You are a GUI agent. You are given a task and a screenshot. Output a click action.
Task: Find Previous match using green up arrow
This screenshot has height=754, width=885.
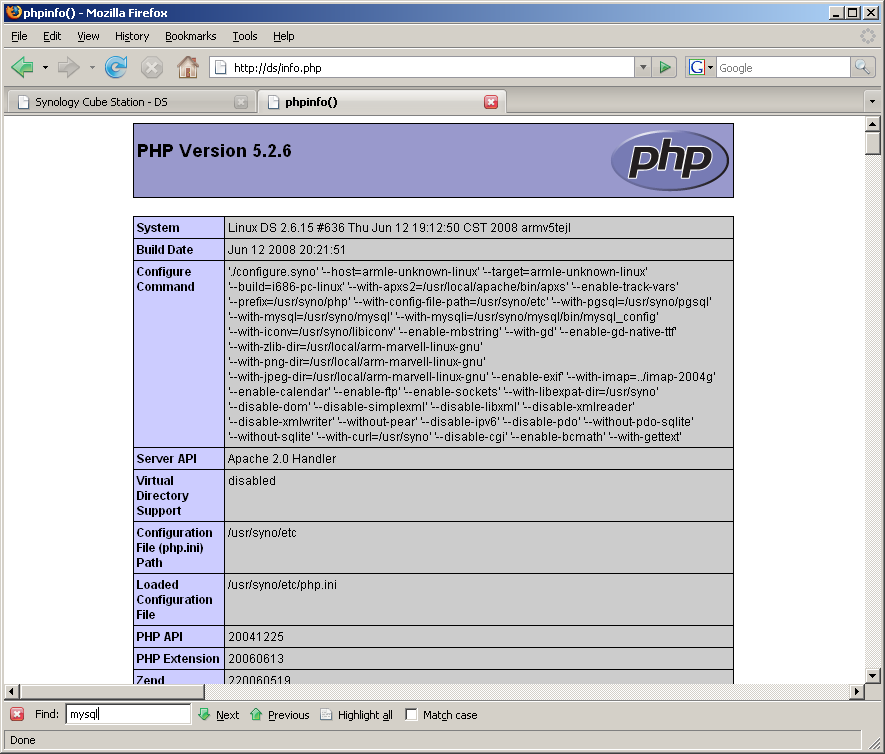tap(256, 714)
